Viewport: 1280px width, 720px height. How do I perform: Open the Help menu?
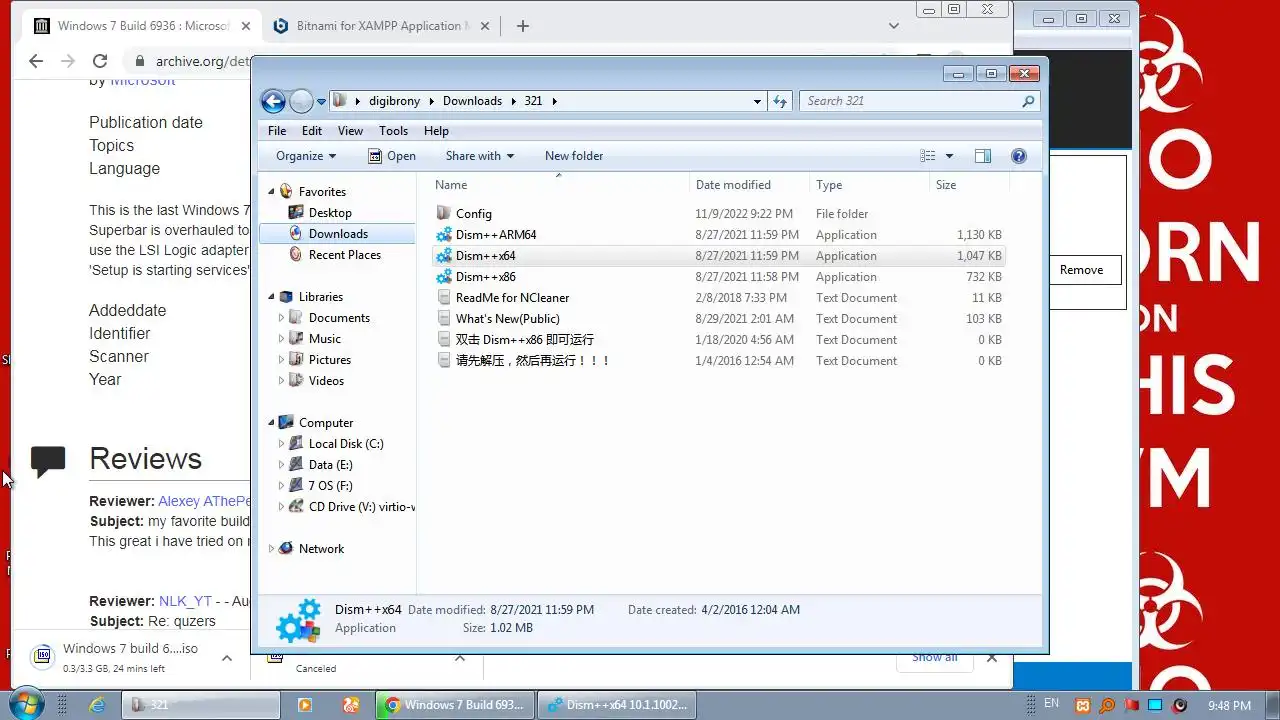click(436, 131)
